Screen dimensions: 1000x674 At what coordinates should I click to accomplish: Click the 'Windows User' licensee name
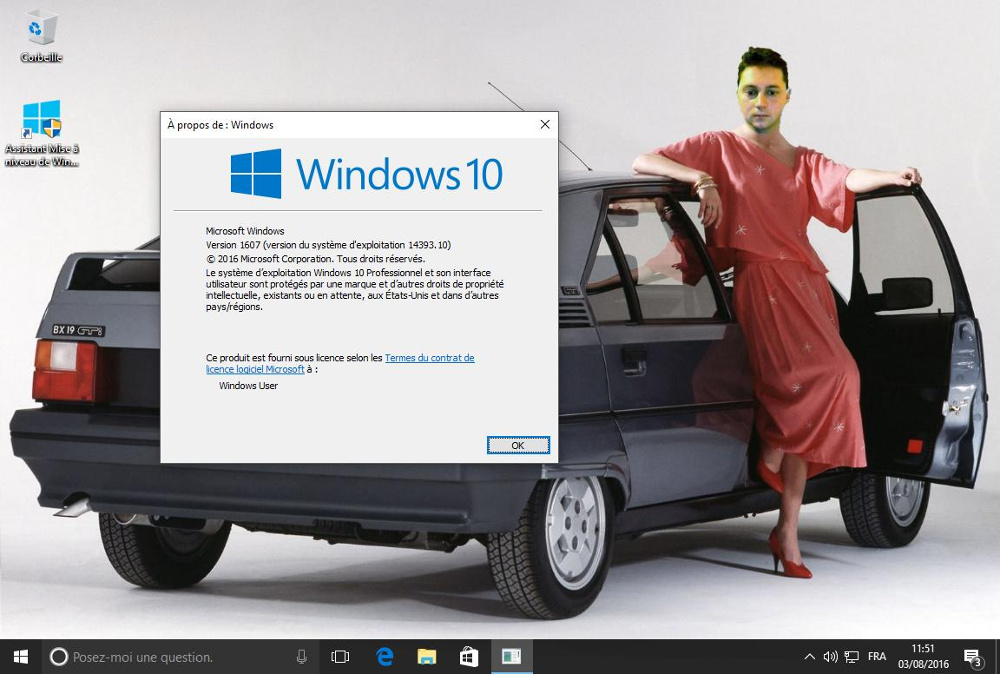[248, 386]
